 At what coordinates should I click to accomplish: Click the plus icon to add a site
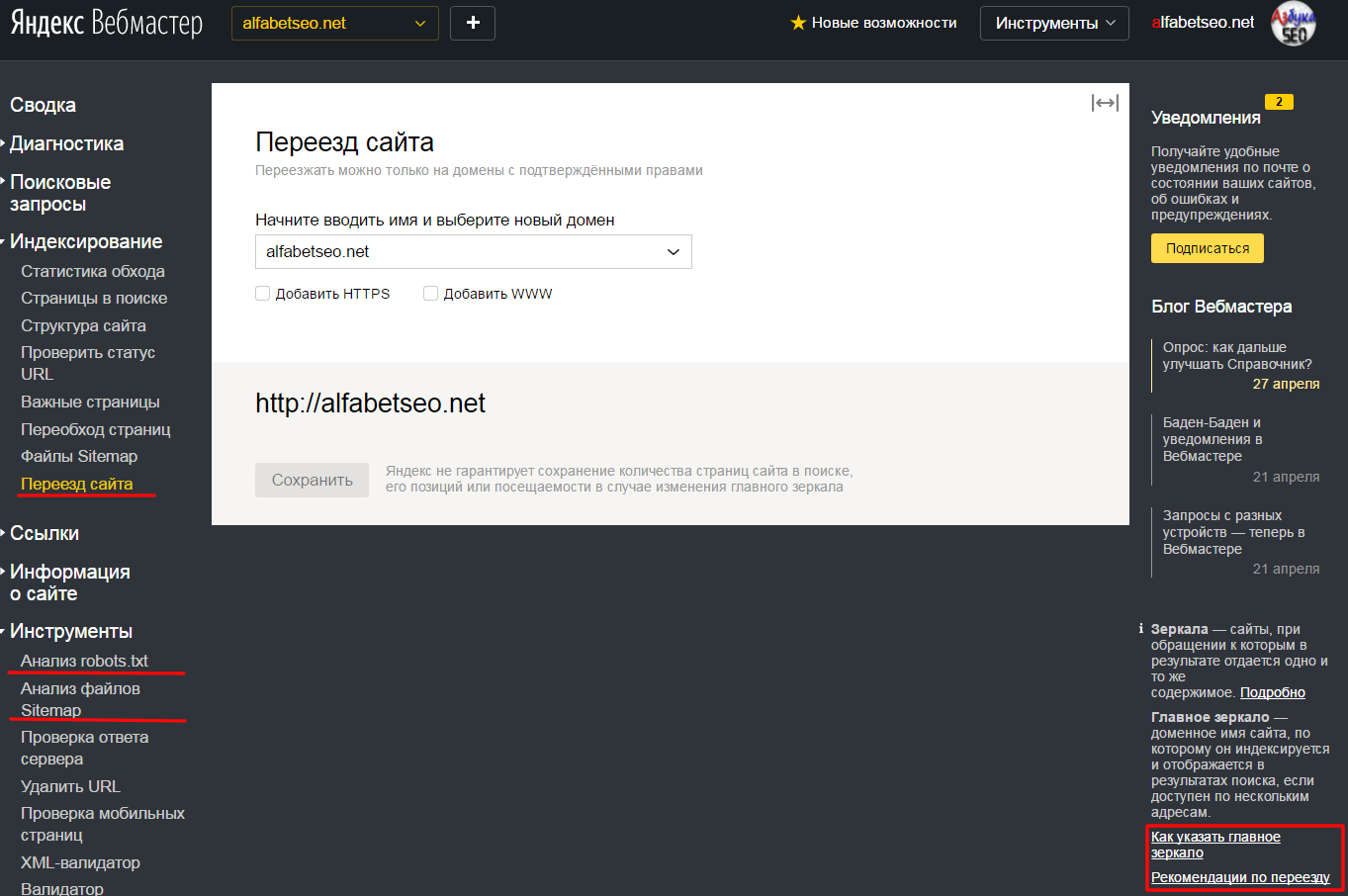pos(473,23)
